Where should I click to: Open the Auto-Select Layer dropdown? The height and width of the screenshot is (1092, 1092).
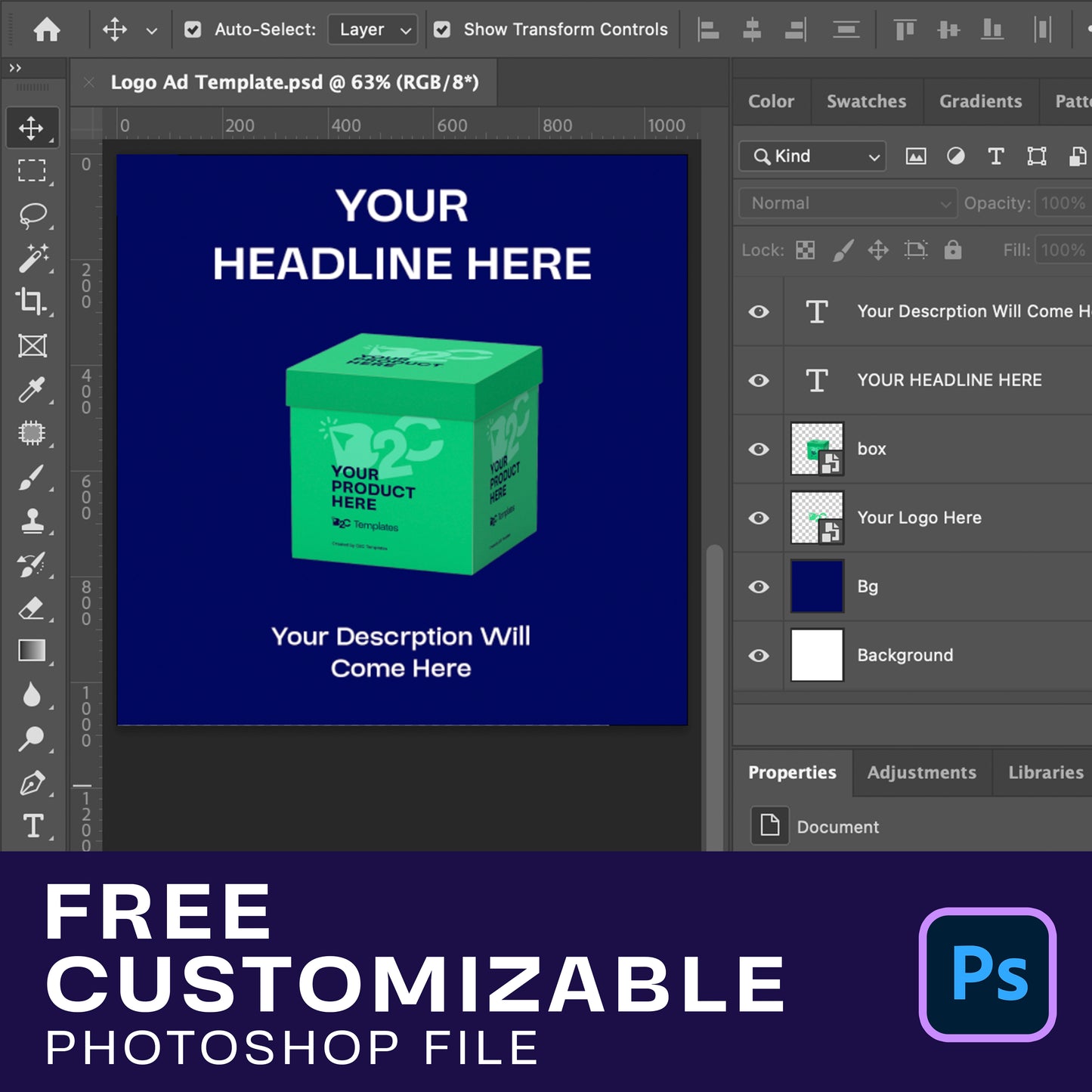click(x=373, y=29)
